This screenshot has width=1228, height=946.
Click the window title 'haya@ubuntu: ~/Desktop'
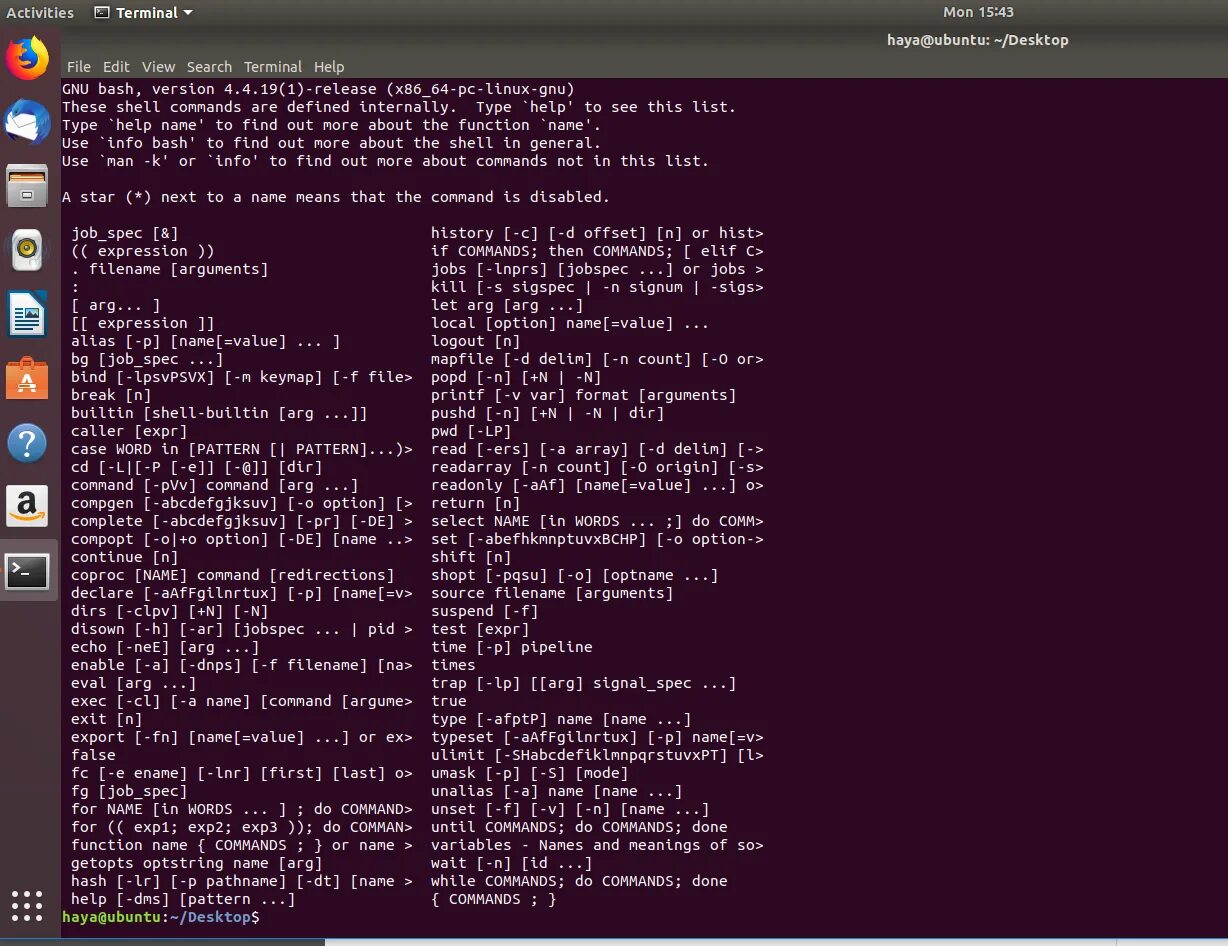point(977,40)
